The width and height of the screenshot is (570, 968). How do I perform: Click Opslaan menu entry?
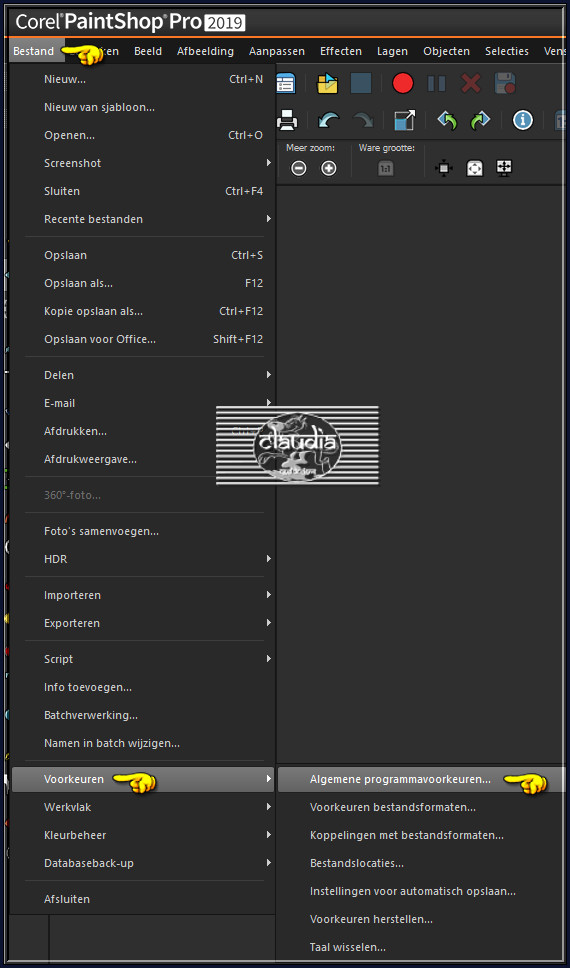pos(144,255)
